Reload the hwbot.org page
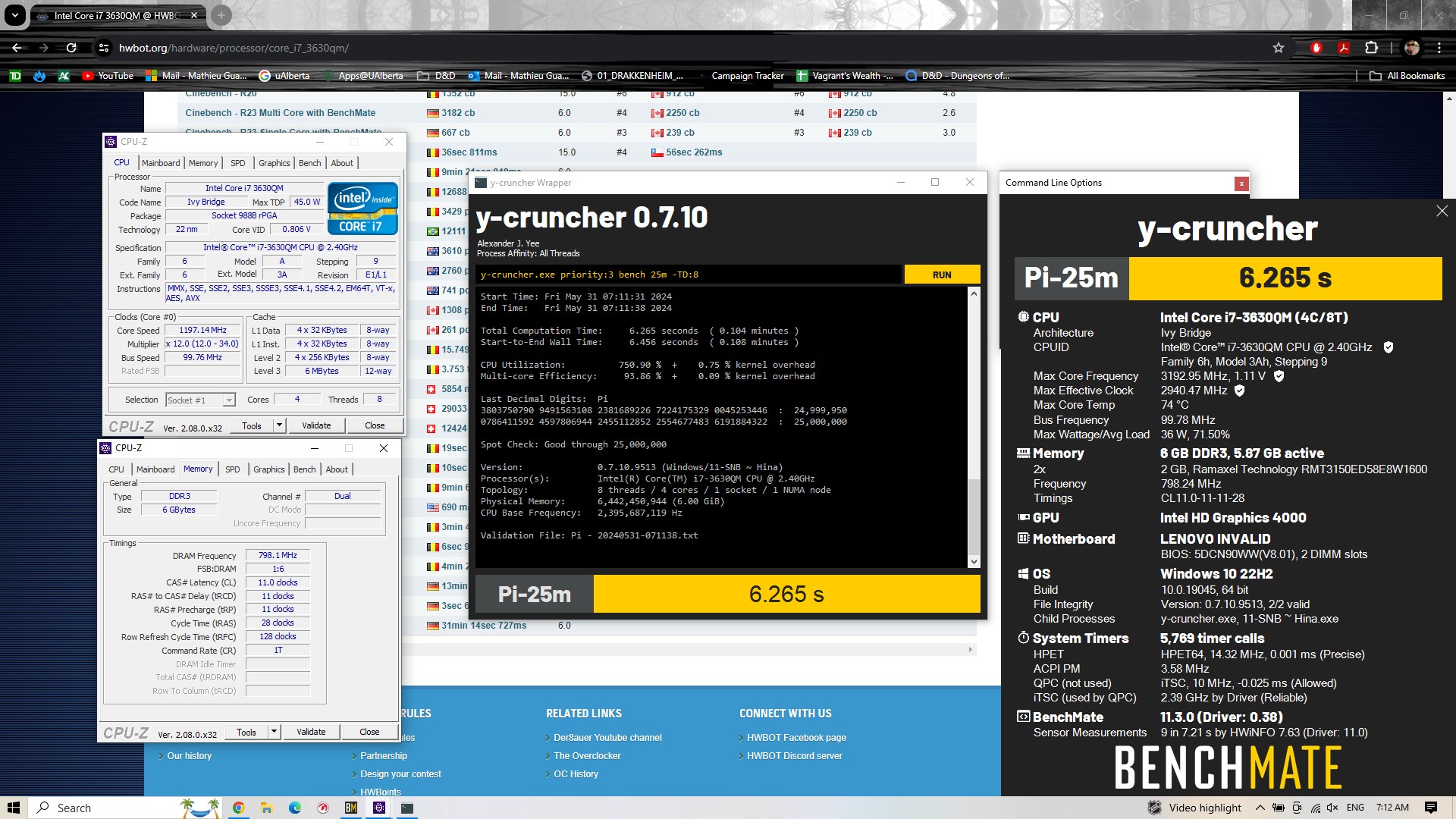This screenshot has width=1456, height=819. click(x=71, y=48)
